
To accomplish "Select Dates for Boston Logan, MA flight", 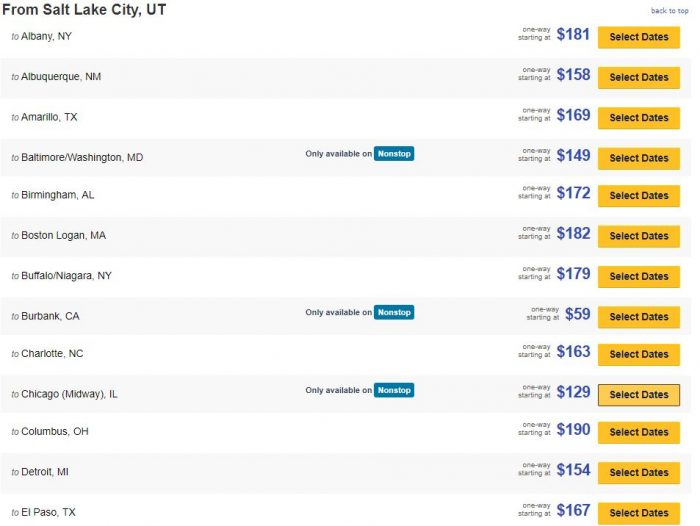I will pos(638,236).
